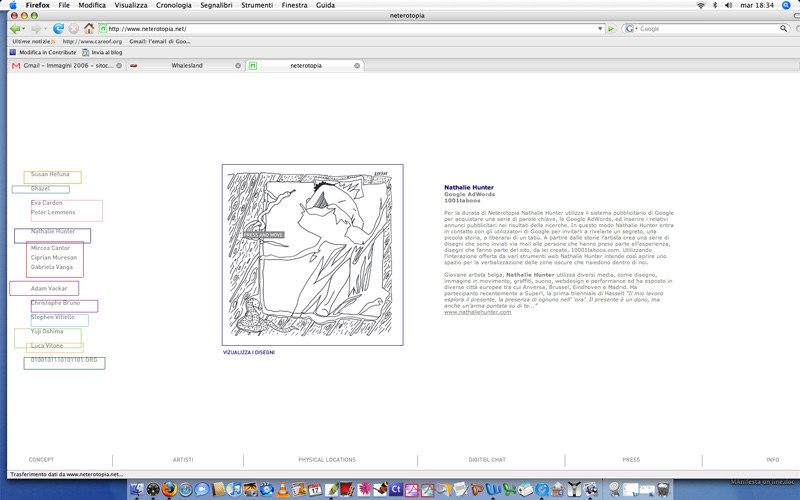The image size is (800, 500).
Task: Open Spotlight search icon in the menu bar
Action: click(x=786, y=5)
